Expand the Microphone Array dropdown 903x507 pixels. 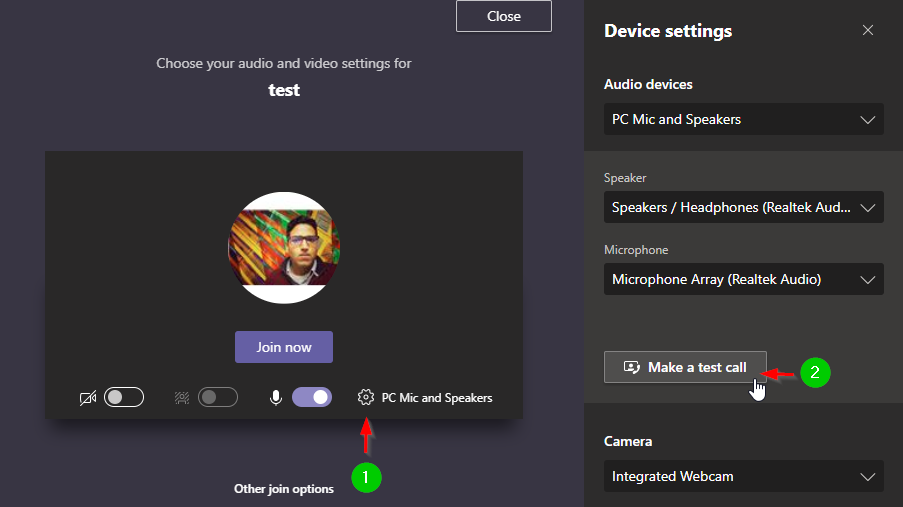tap(743, 279)
